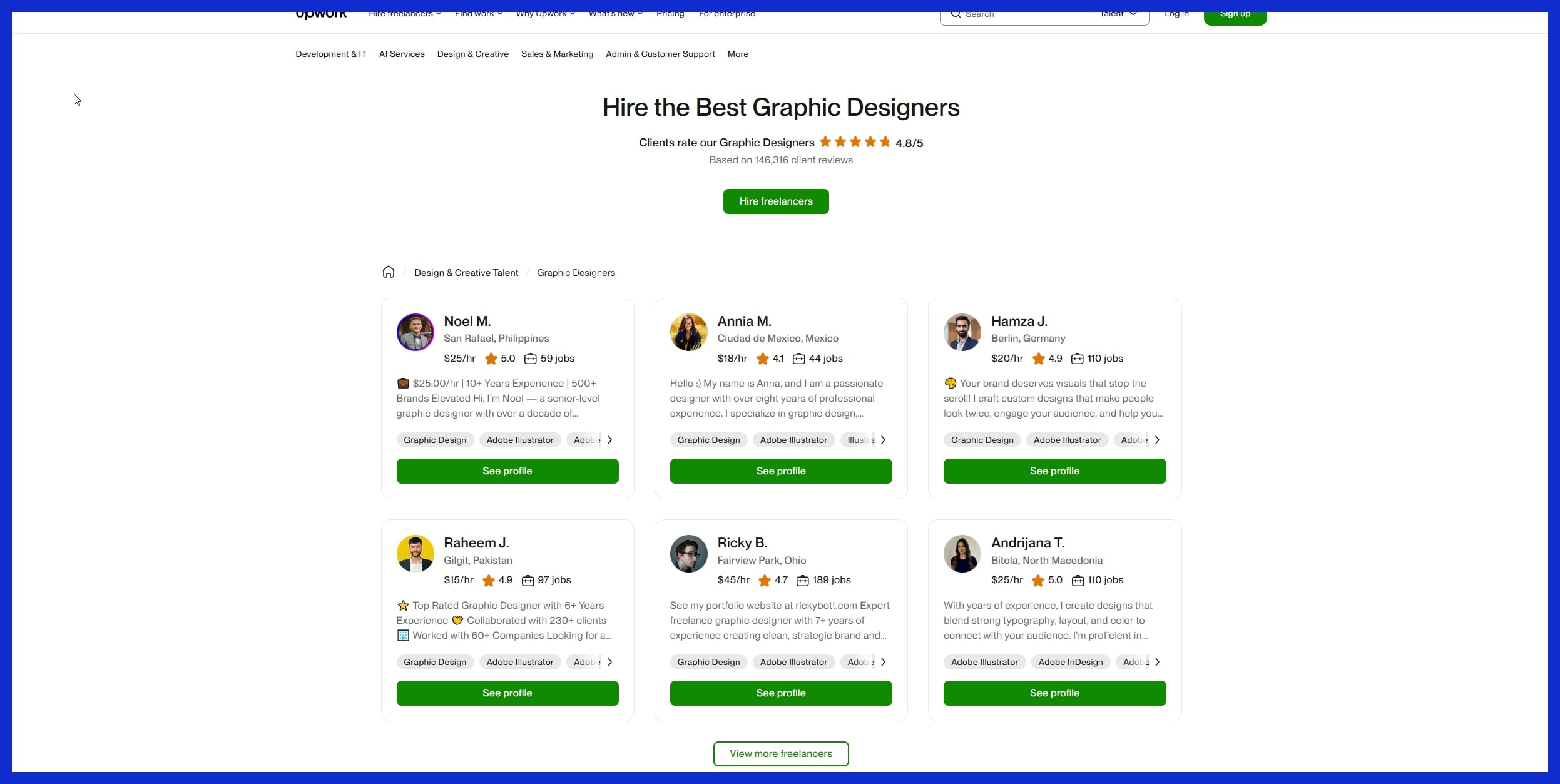The width and height of the screenshot is (1560, 784).
Task: Click the home icon in the breadcrumb
Action: click(x=389, y=272)
